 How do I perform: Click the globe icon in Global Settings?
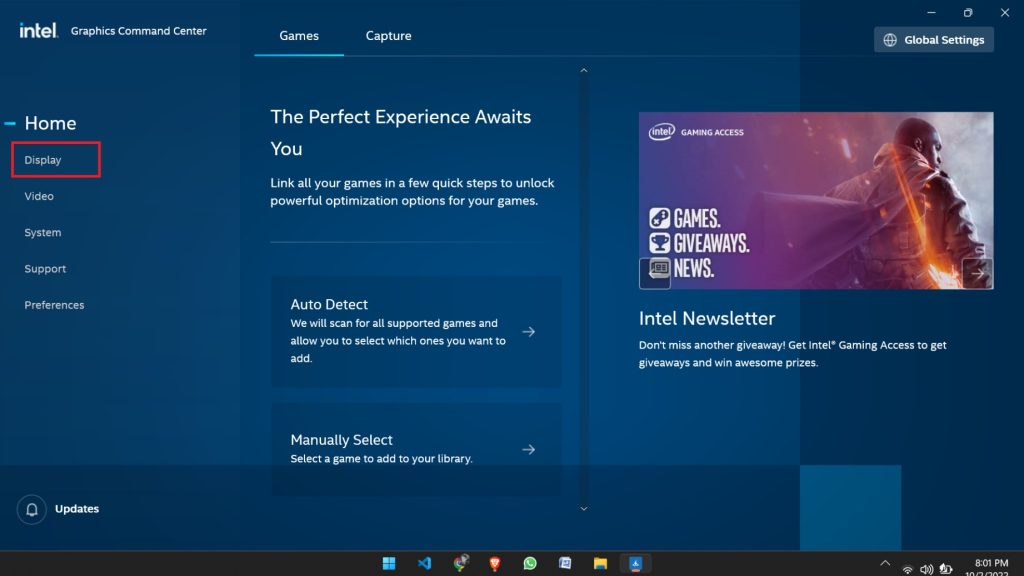[x=890, y=40]
